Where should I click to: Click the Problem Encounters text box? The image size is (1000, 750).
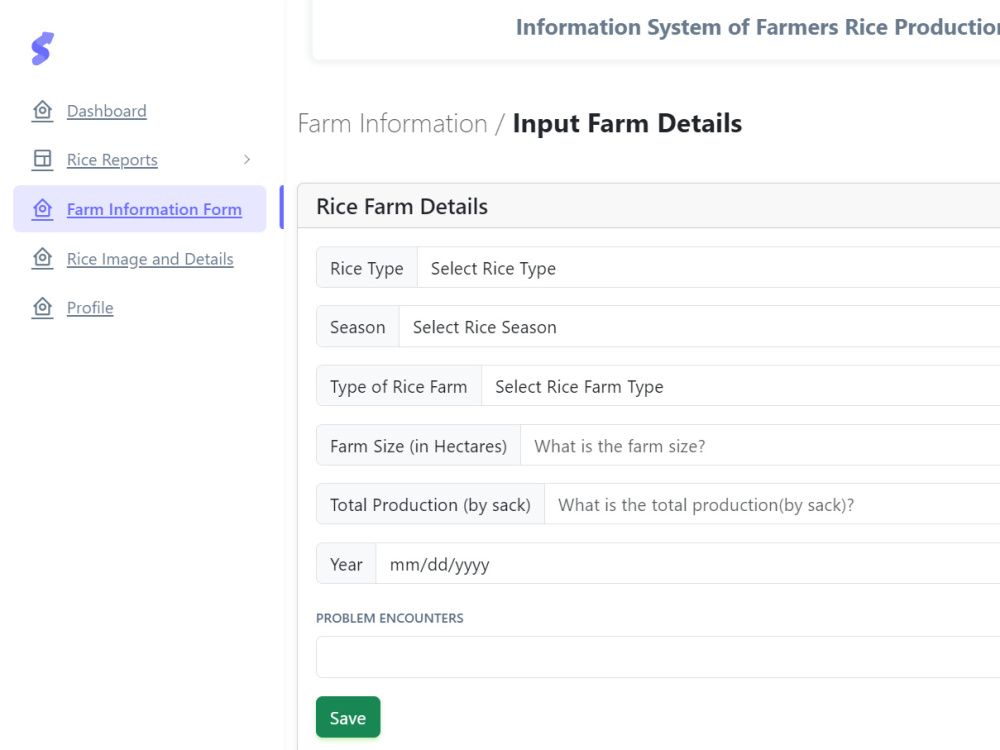tap(658, 657)
